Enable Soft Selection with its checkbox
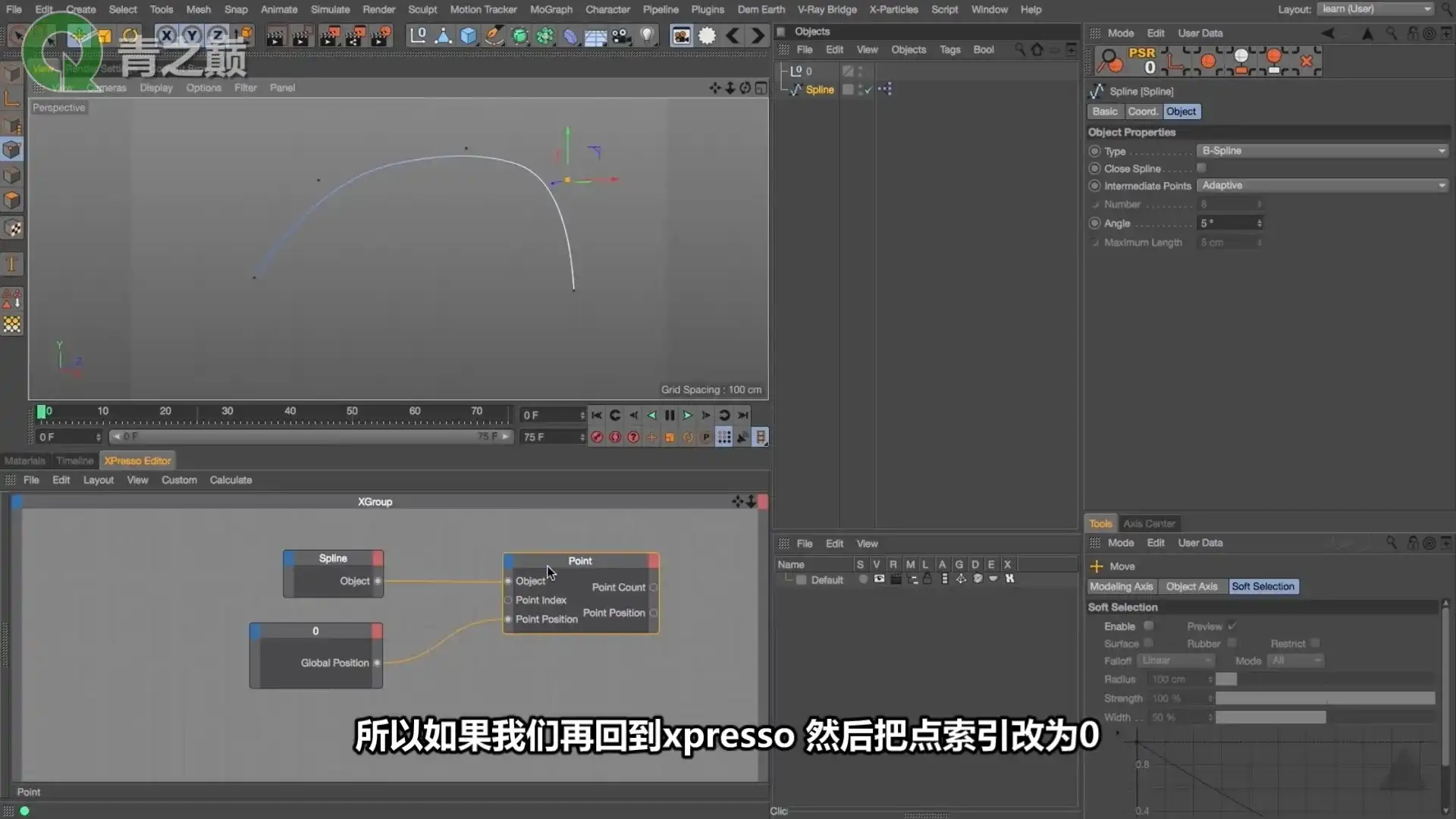The width and height of the screenshot is (1456, 819). [1149, 626]
